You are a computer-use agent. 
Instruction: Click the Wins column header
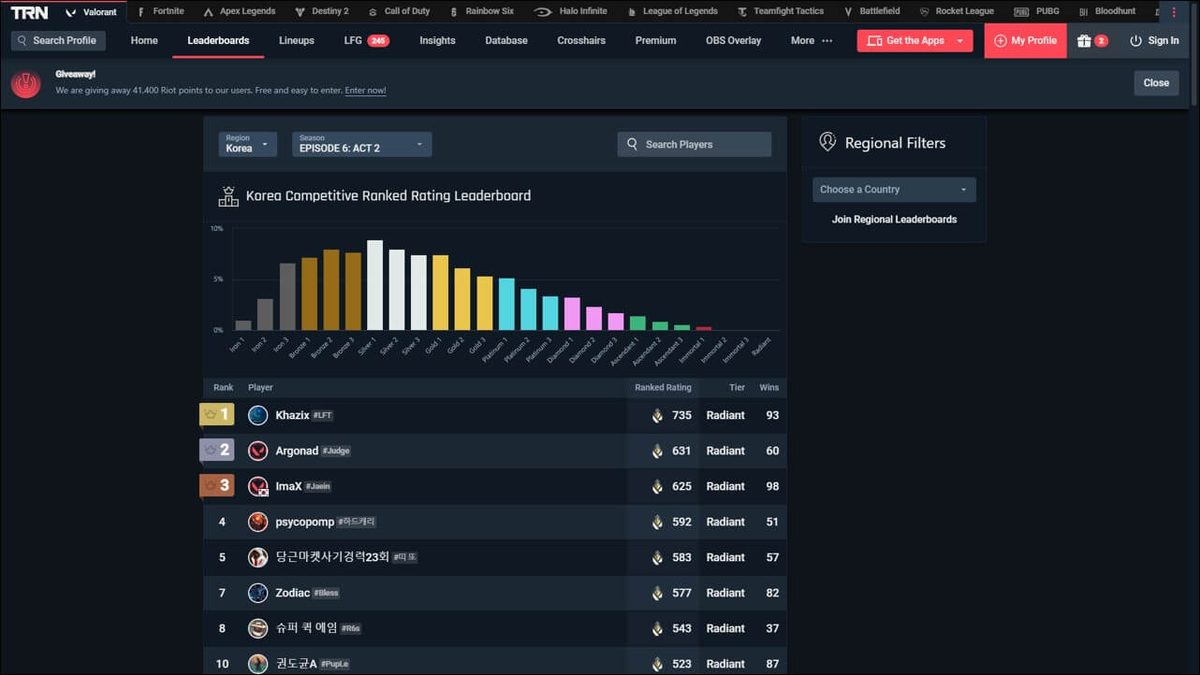pyautogui.click(x=769, y=388)
